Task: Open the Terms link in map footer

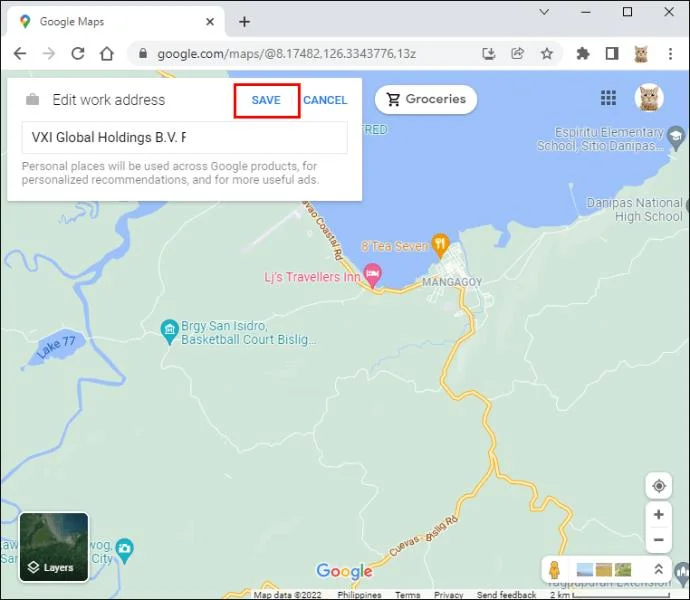Action: click(407, 595)
